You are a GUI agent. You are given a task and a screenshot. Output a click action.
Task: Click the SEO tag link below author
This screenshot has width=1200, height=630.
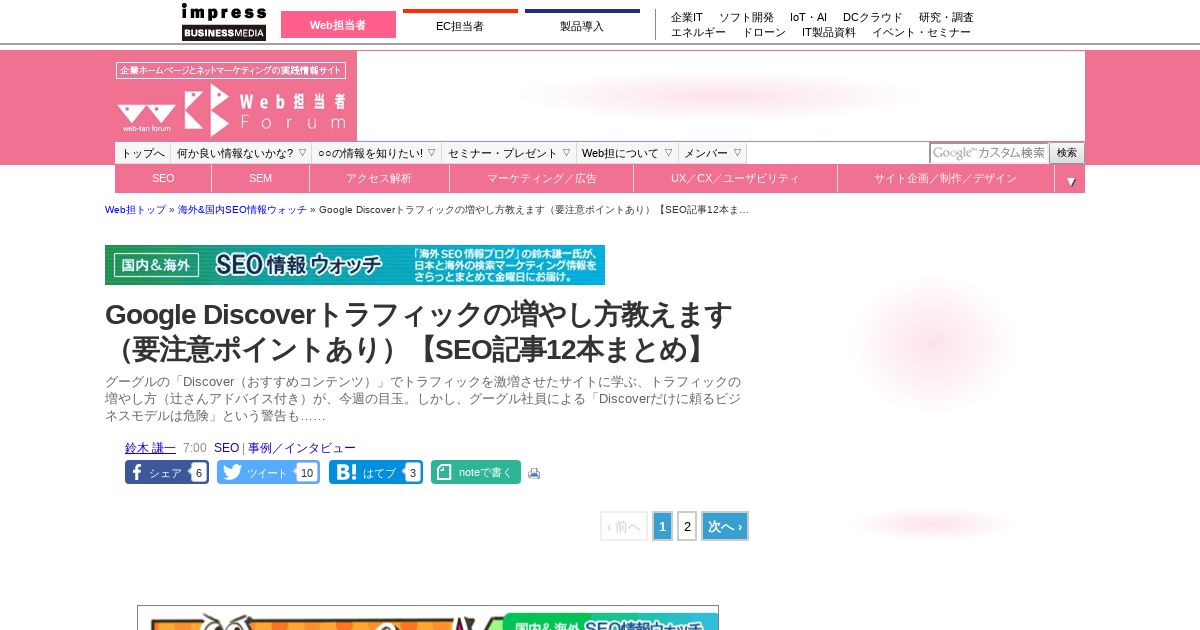[x=226, y=448]
